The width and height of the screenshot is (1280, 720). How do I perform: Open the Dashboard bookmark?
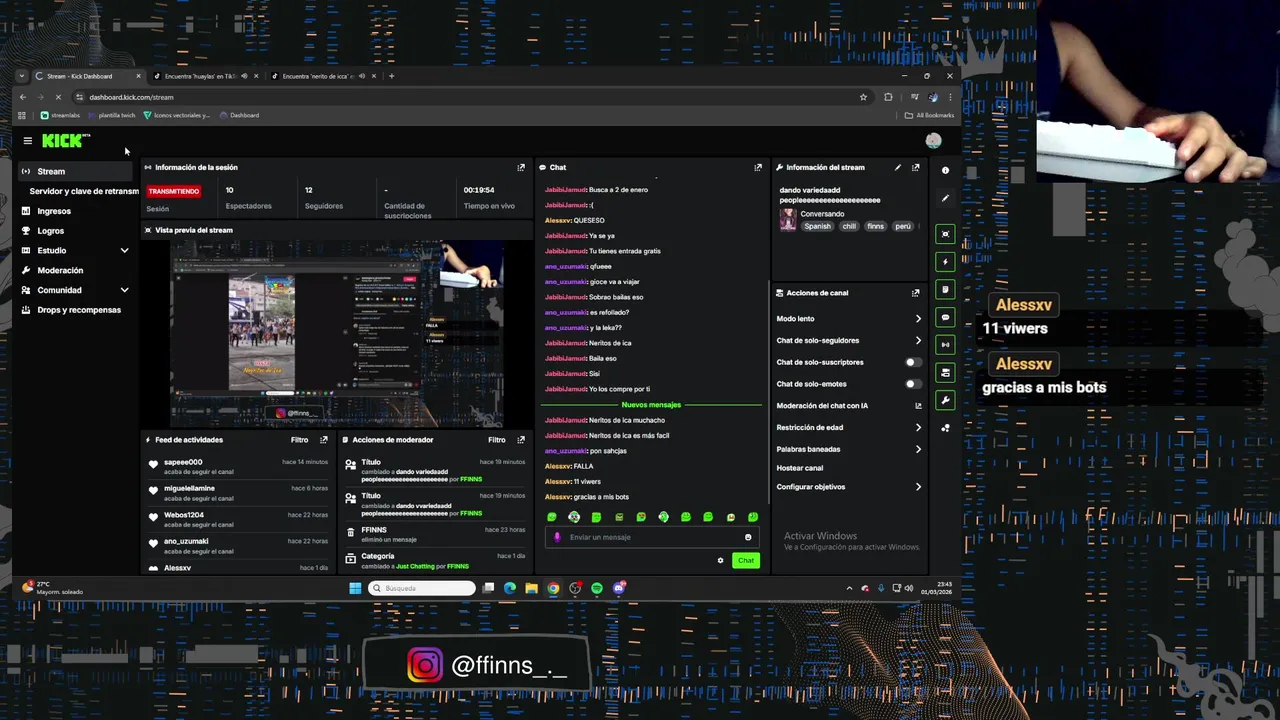click(240, 115)
